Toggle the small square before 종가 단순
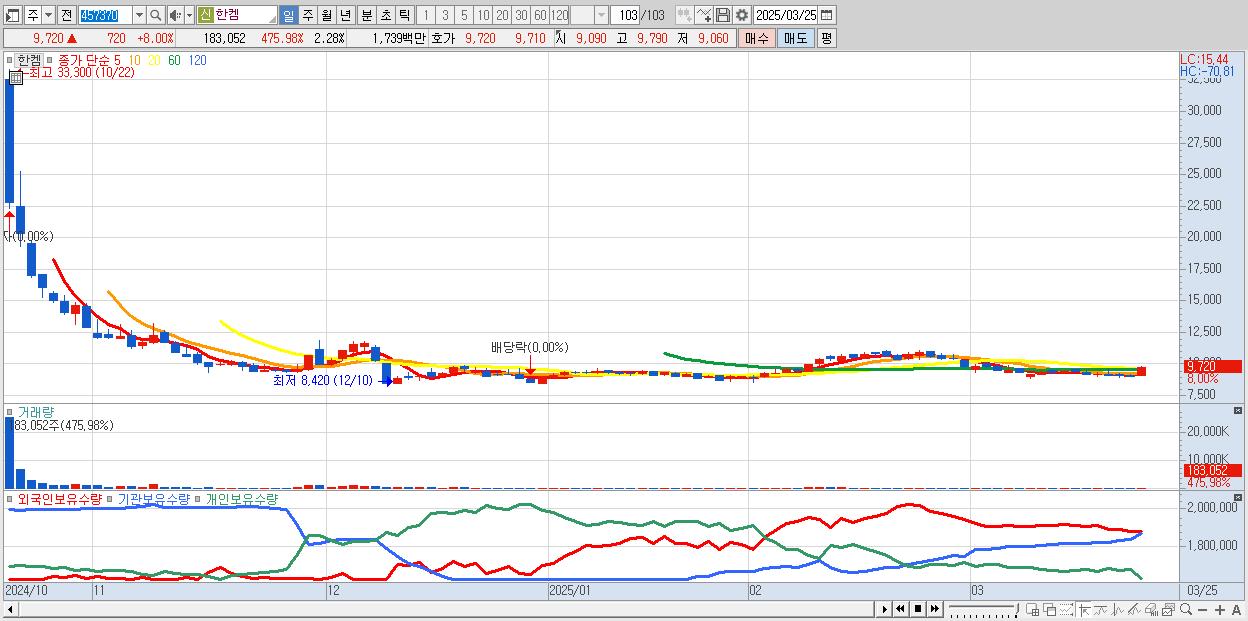This screenshot has width=1248, height=621. pyautogui.click(x=51, y=60)
